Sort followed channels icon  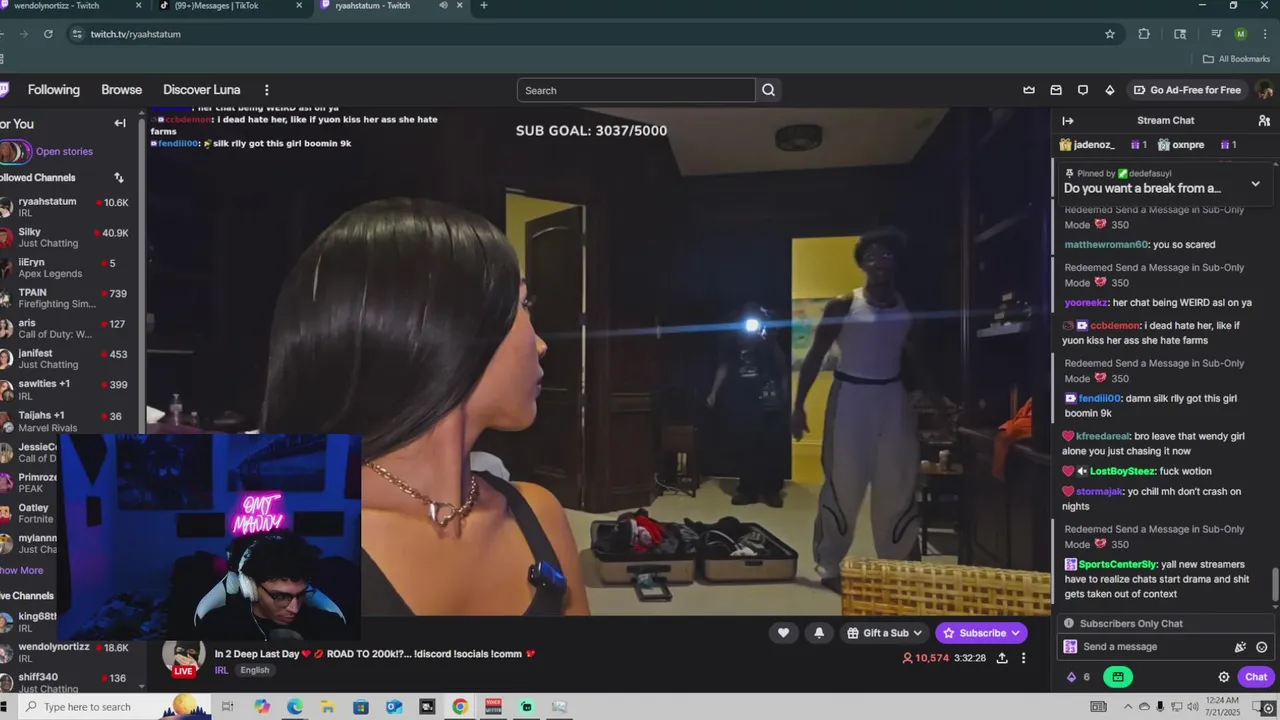[x=119, y=177]
